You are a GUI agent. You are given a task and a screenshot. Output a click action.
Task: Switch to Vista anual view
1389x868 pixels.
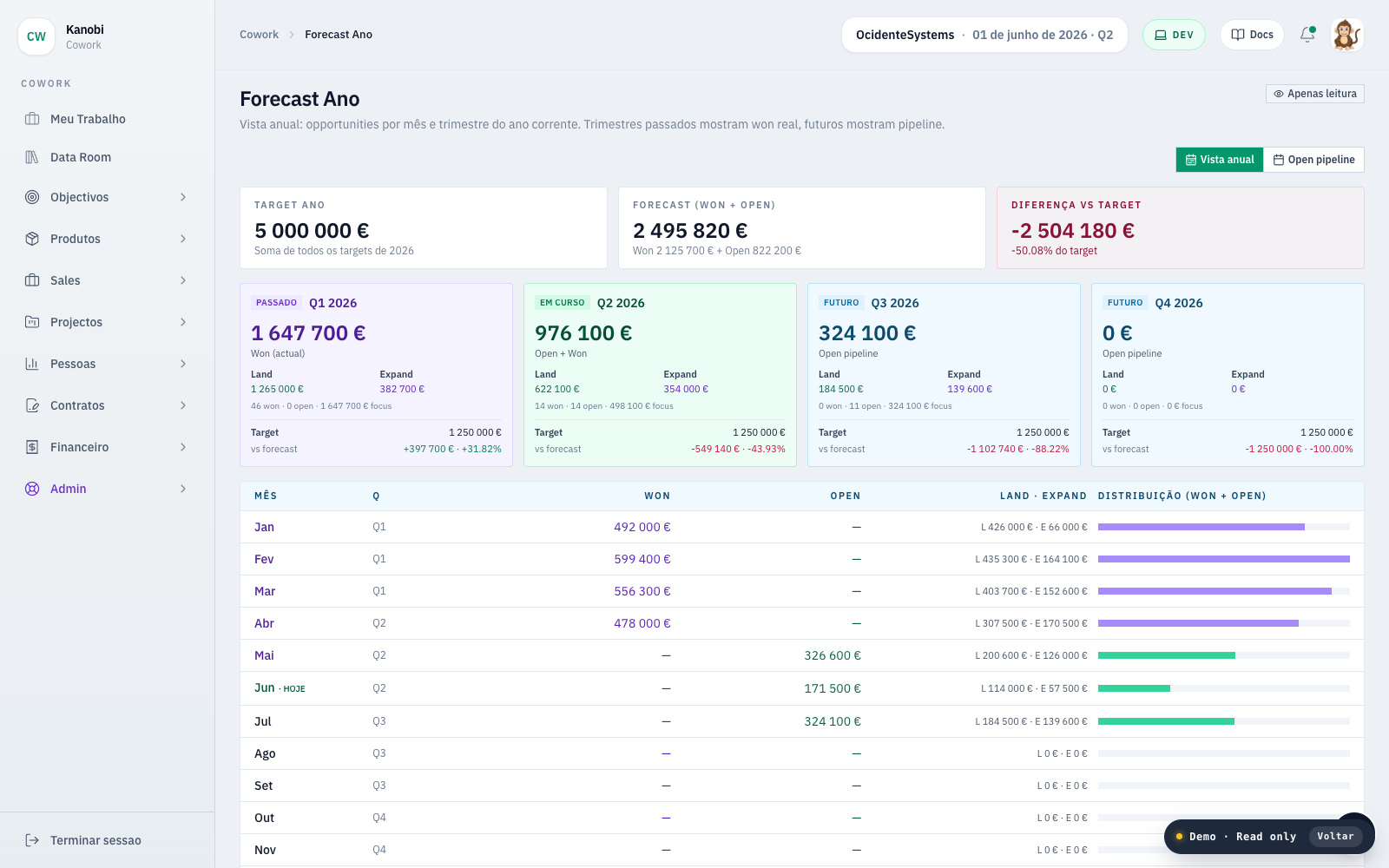pyautogui.click(x=1220, y=160)
